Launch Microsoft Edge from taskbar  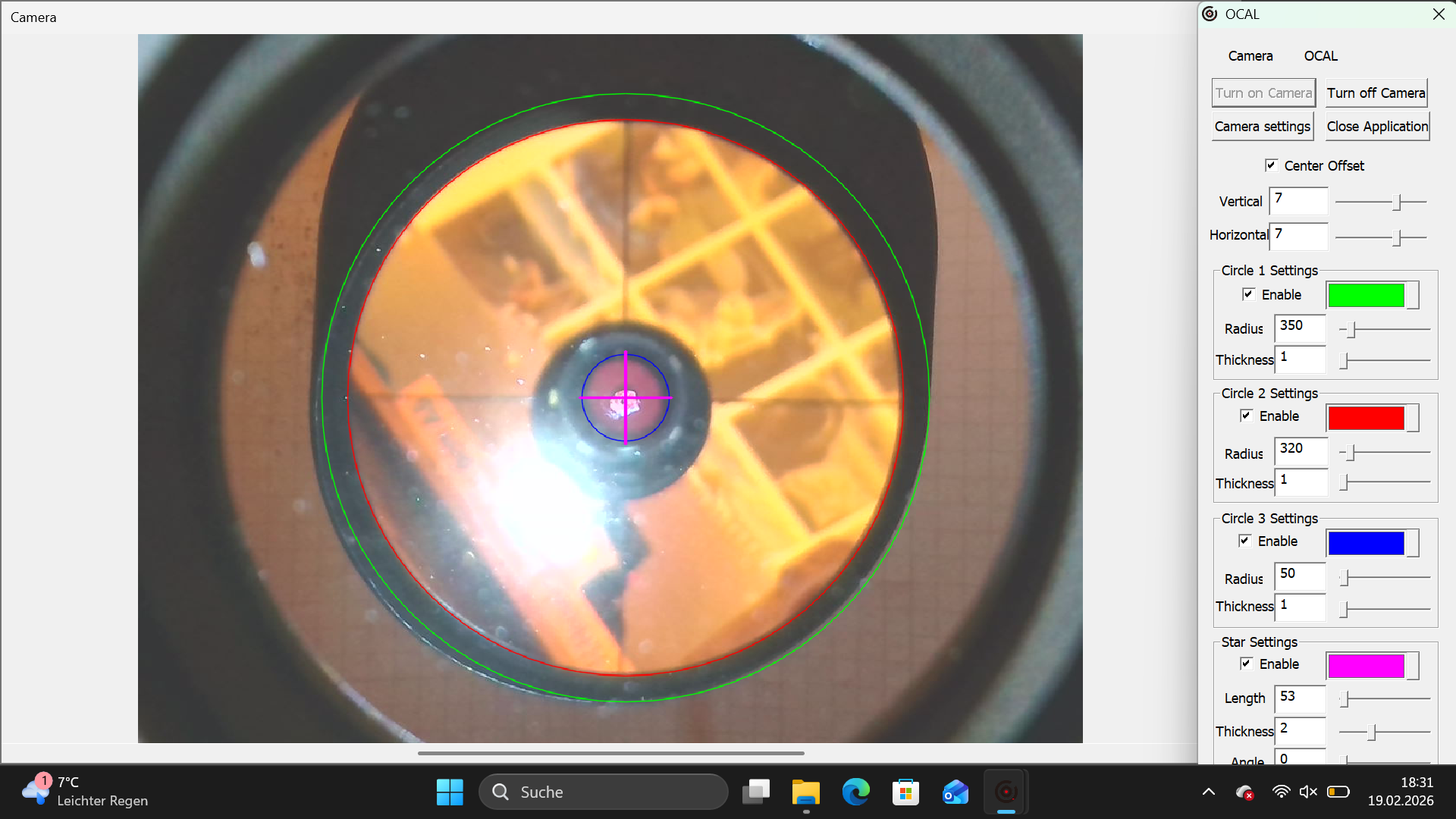point(856,792)
